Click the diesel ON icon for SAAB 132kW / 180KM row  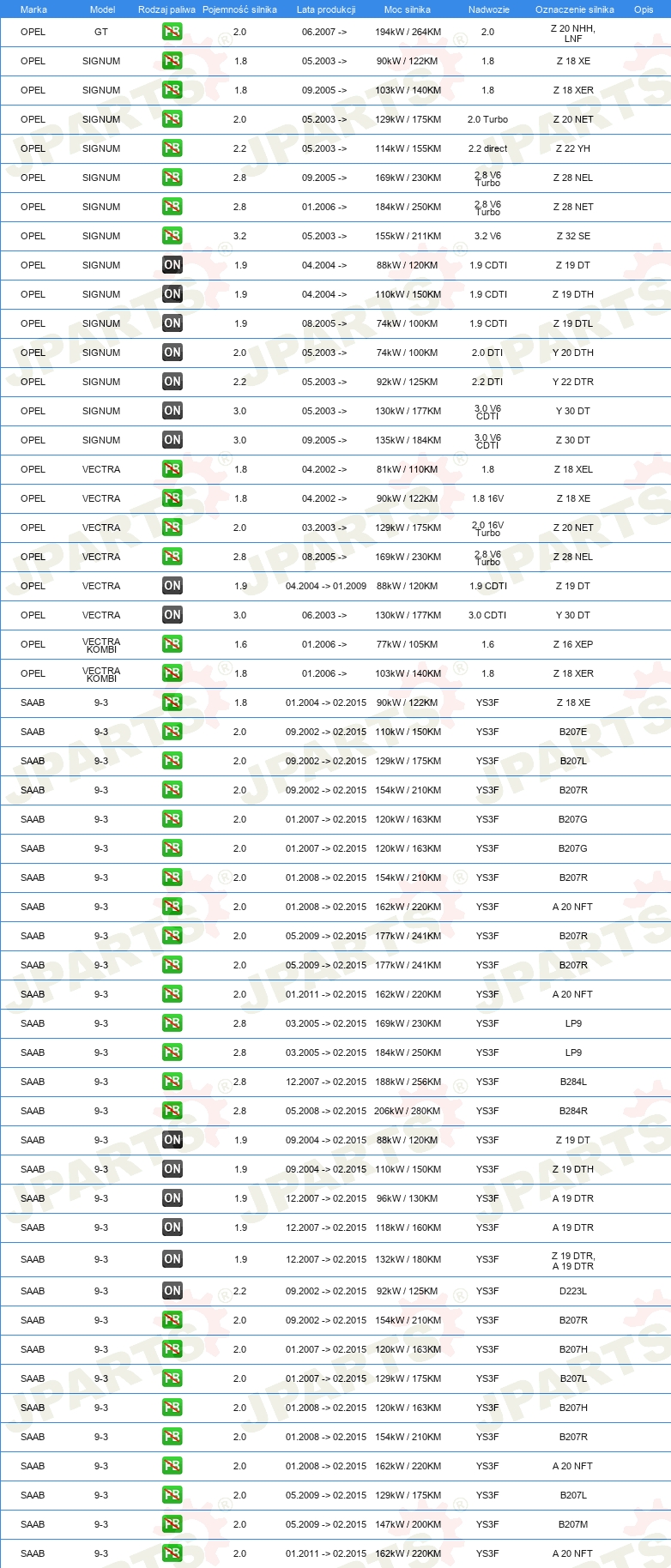pos(172,1259)
